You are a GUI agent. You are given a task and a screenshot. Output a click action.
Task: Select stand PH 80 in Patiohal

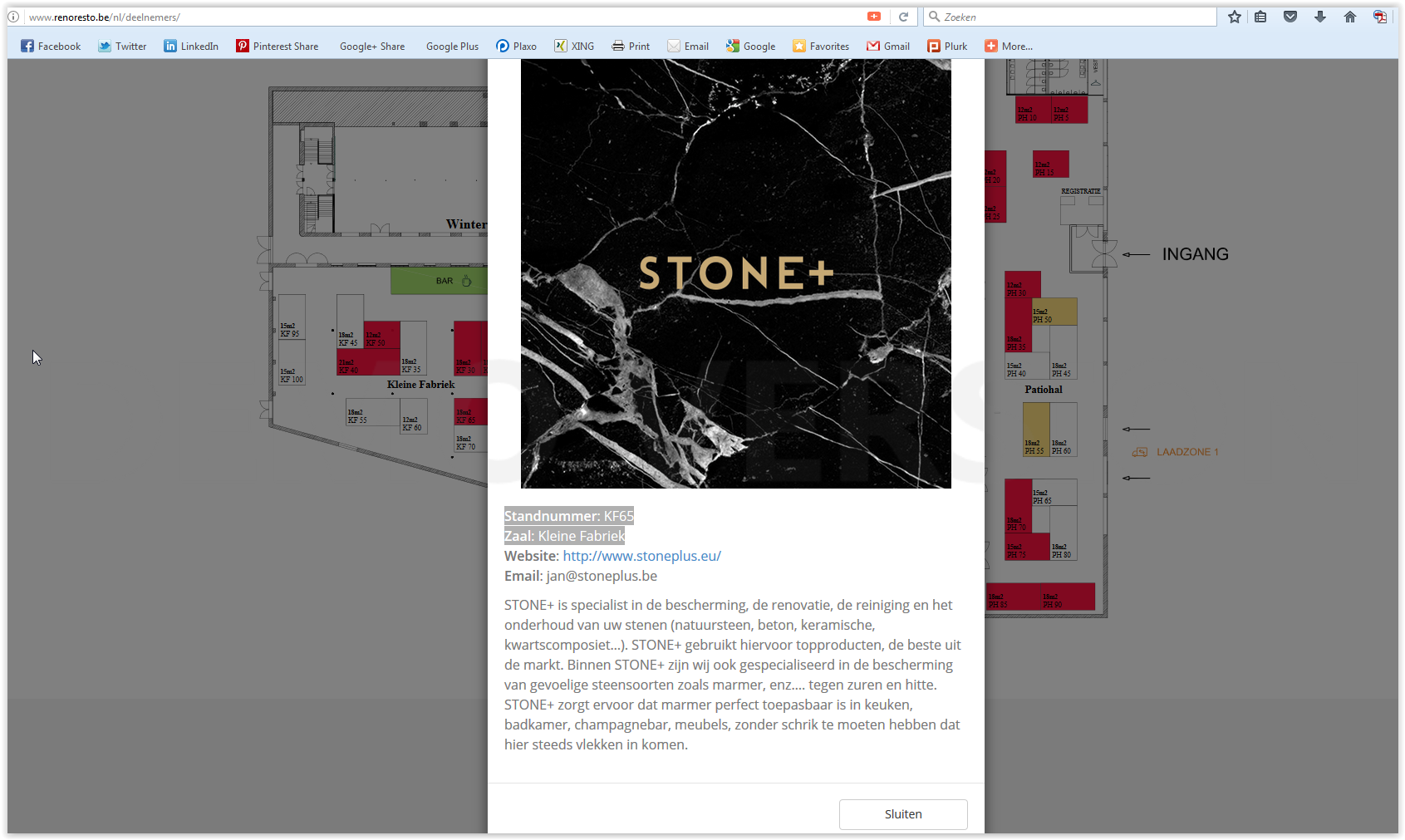1064,533
